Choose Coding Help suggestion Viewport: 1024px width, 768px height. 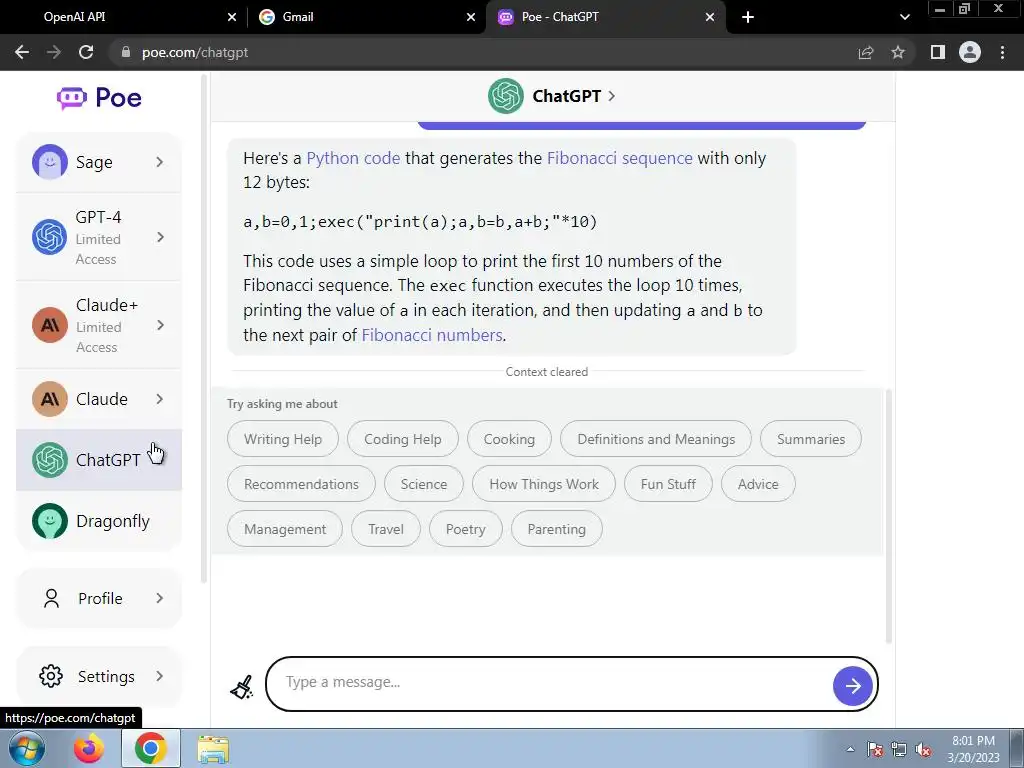(x=403, y=439)
